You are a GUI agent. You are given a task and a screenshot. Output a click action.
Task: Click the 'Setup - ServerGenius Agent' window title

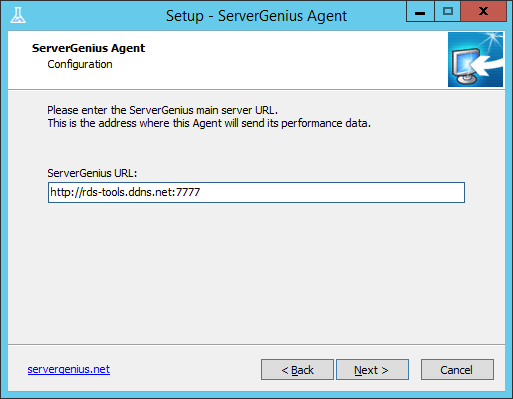pyautogui.click(x=256, y=16)
